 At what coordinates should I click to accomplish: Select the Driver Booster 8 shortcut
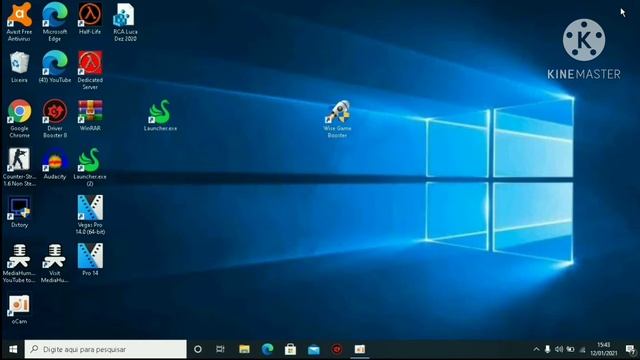coord(55,118)
